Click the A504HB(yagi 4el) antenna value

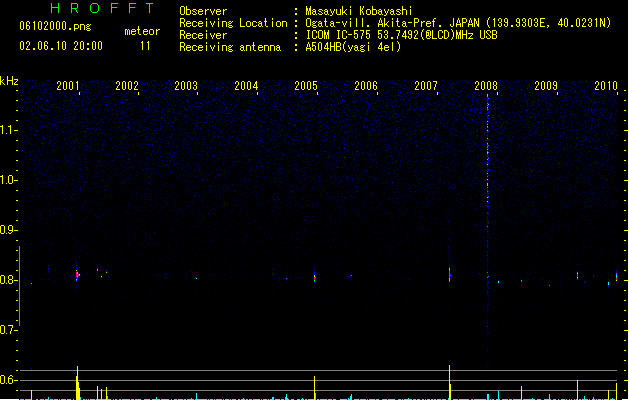(353, 47)
